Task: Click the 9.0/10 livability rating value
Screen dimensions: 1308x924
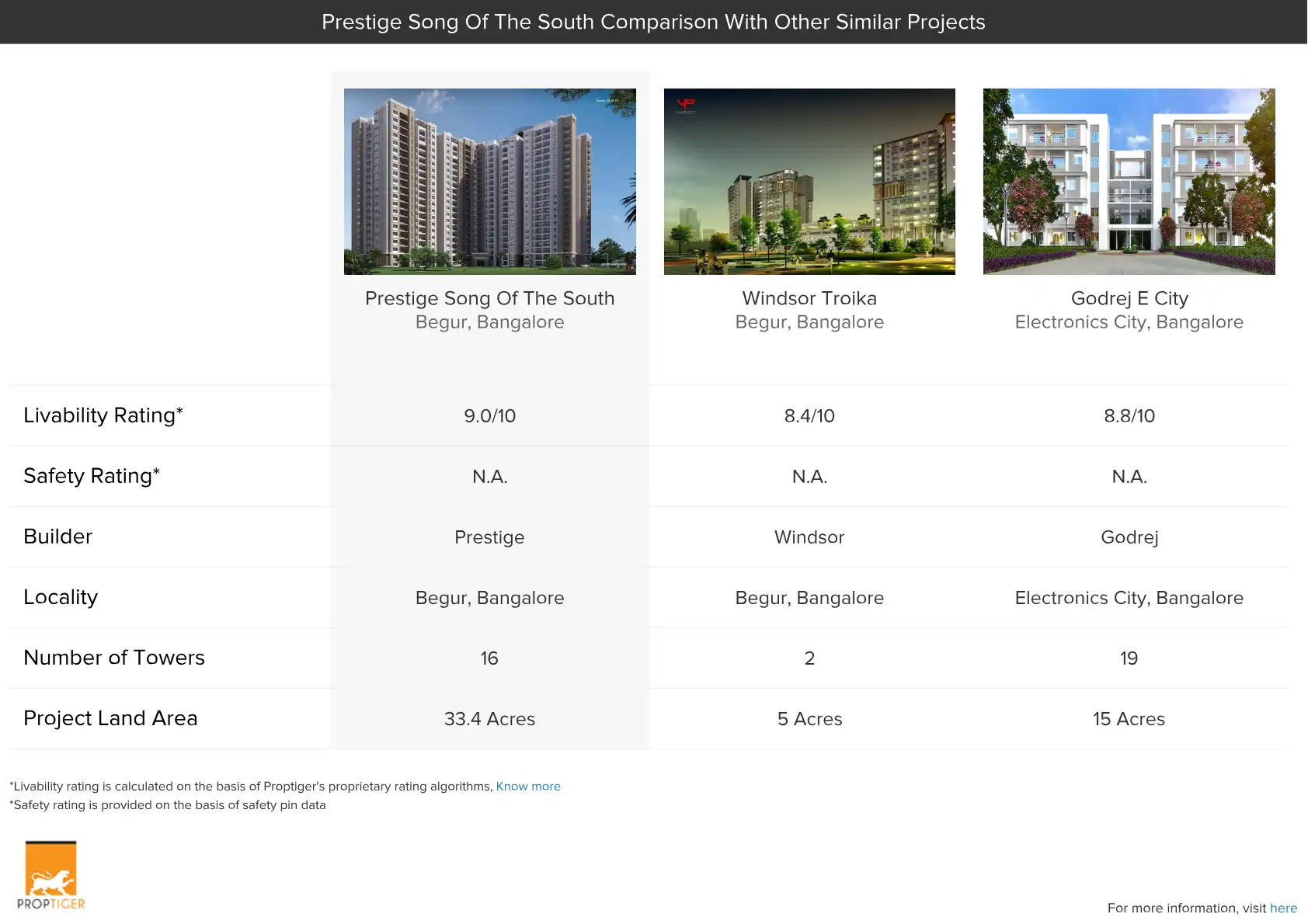Action: tap(489, 416)
